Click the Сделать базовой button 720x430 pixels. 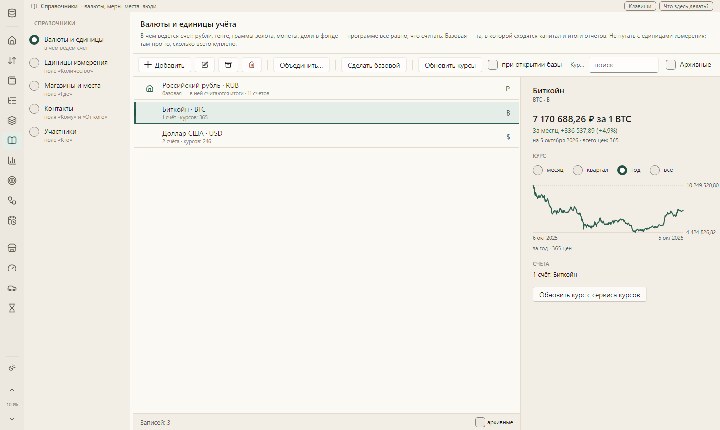pyautogui.click(x=374, y=65)
